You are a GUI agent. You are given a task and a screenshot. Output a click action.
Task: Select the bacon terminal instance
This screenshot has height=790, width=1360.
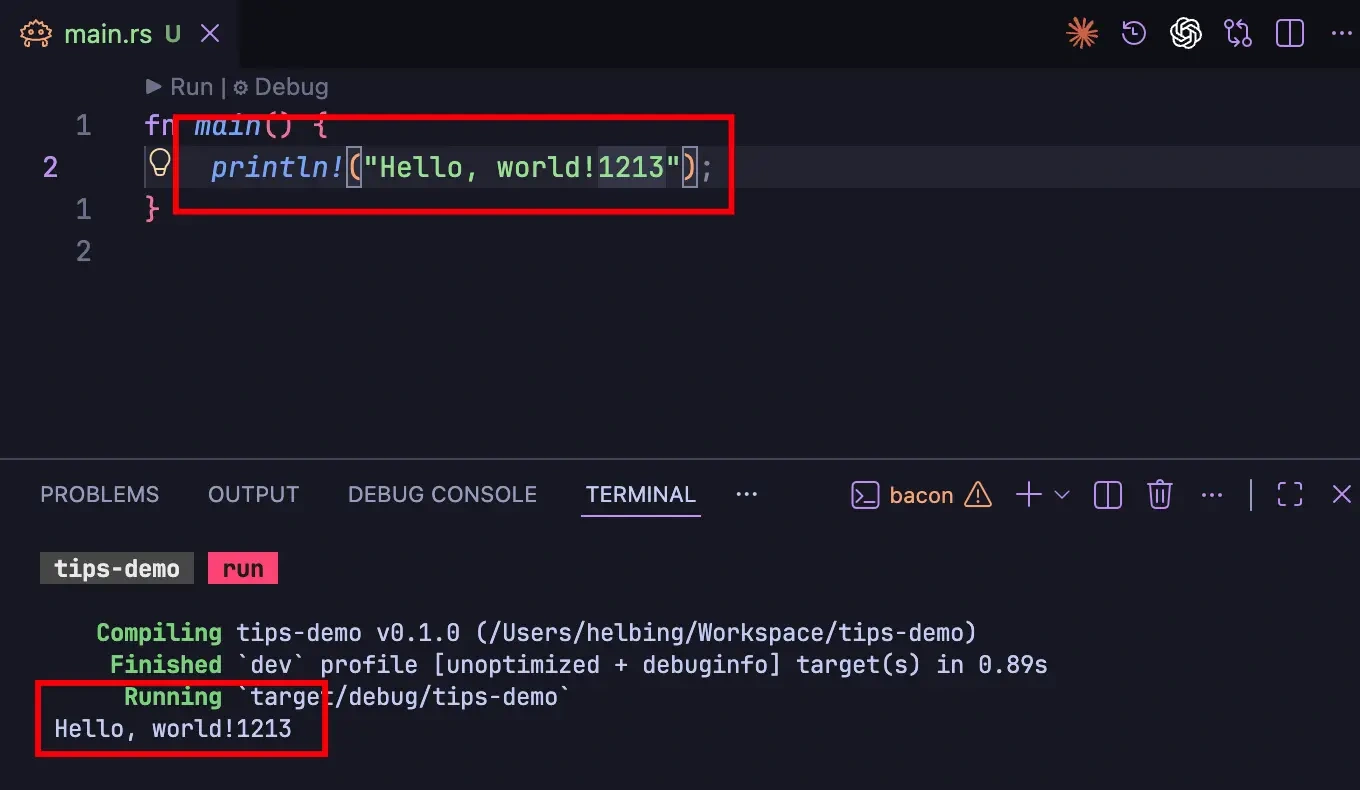coord(921,495)
